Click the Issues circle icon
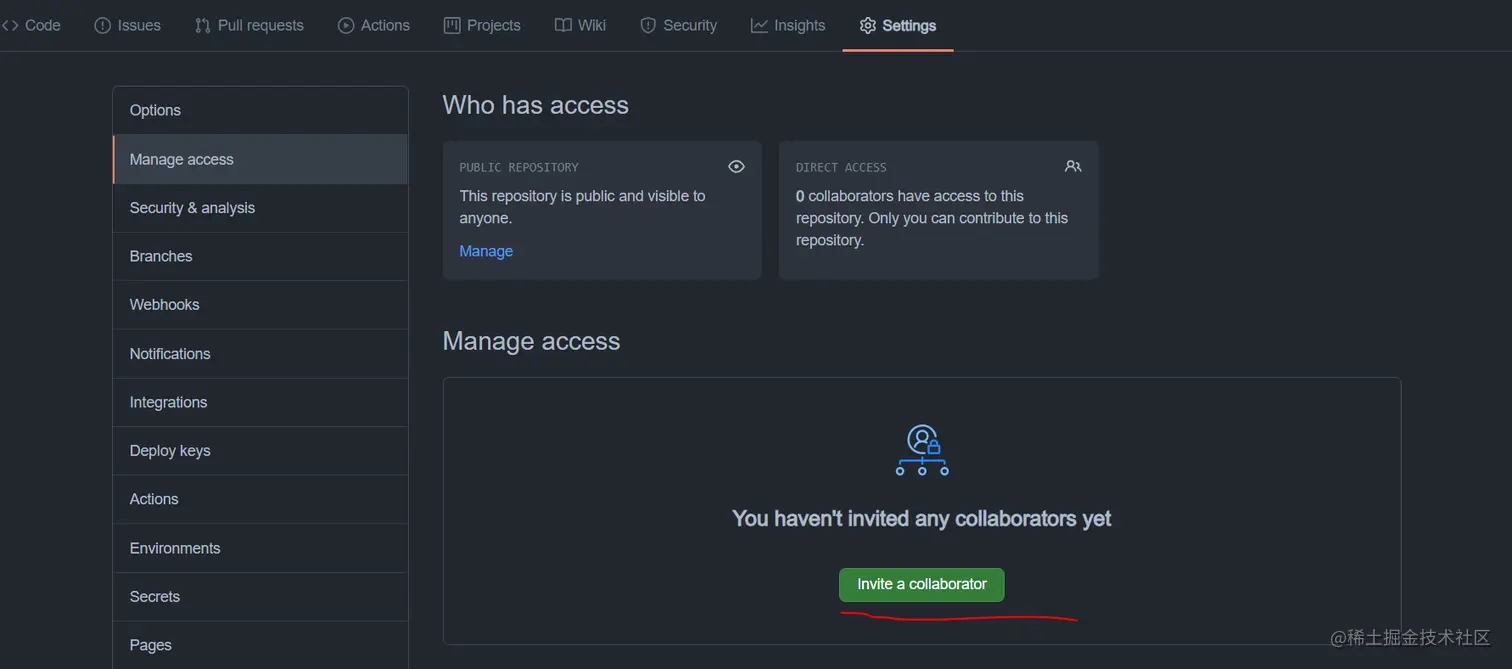This screenshot has height=669, width=1512. (102, 26)
